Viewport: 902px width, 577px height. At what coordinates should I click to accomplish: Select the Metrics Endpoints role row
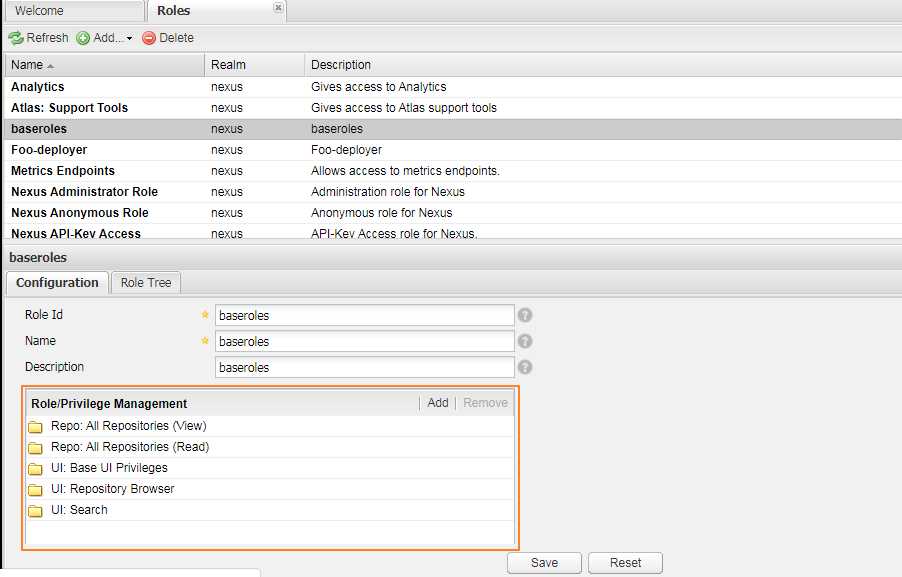[453, 171]
